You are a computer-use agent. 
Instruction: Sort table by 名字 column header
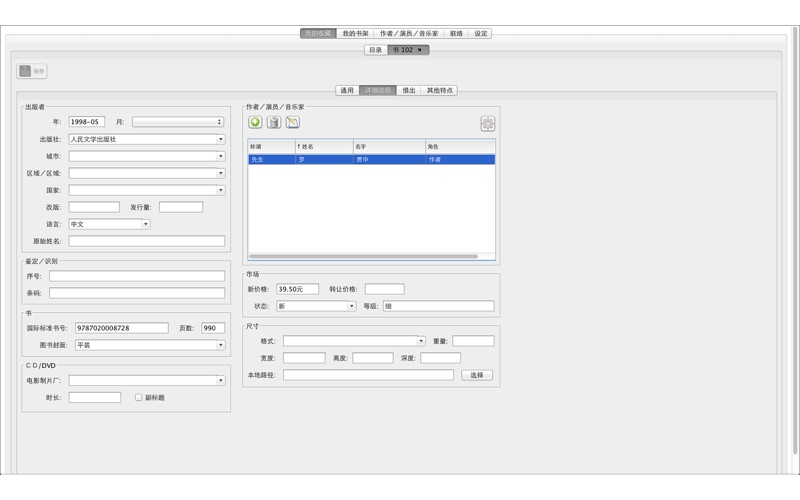[389, 146]
